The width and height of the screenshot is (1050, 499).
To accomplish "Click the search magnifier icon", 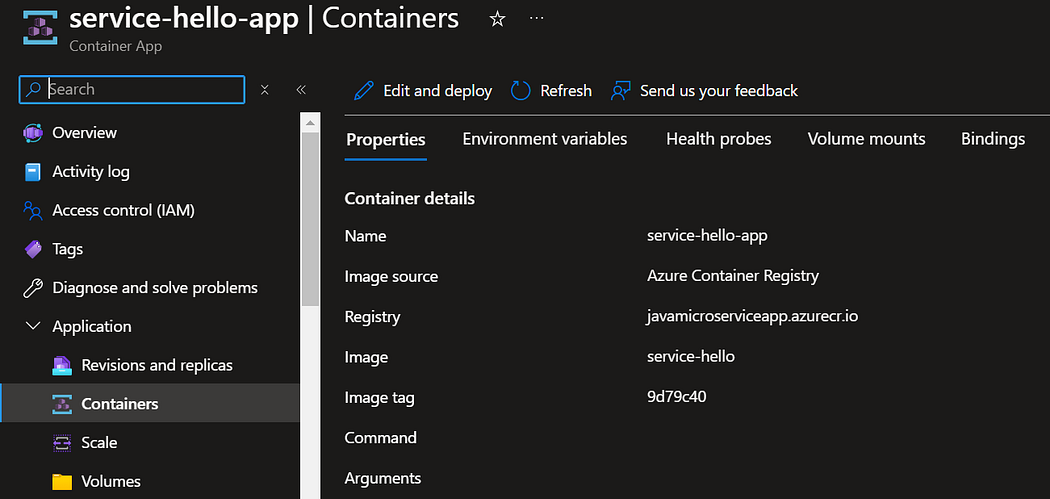I will (33, 90).
